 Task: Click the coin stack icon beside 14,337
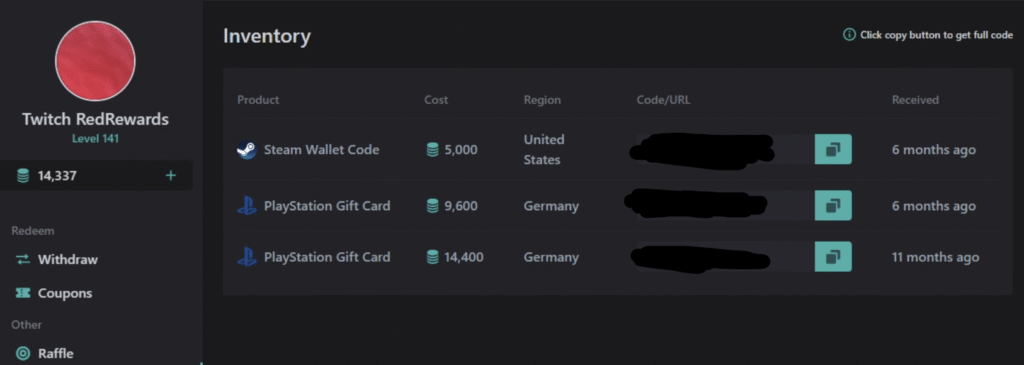23,175
